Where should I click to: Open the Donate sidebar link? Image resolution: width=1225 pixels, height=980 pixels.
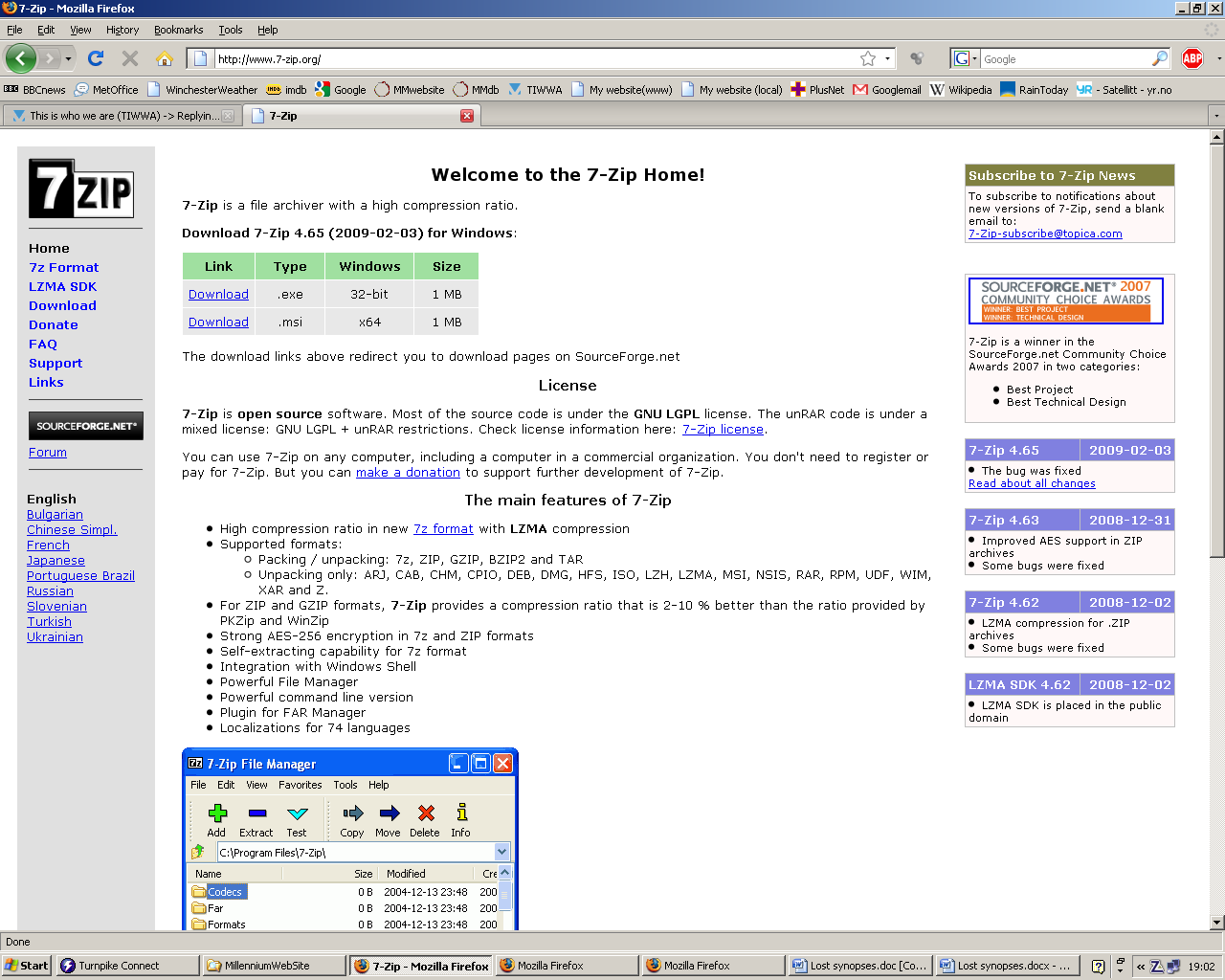coord(54,325)
